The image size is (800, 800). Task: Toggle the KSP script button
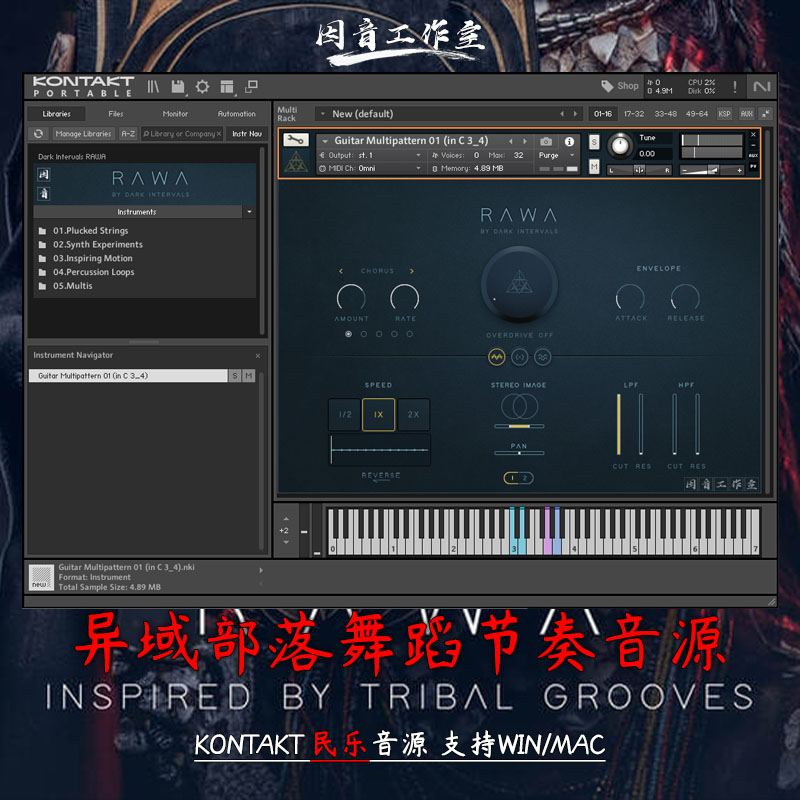[724, 114]
